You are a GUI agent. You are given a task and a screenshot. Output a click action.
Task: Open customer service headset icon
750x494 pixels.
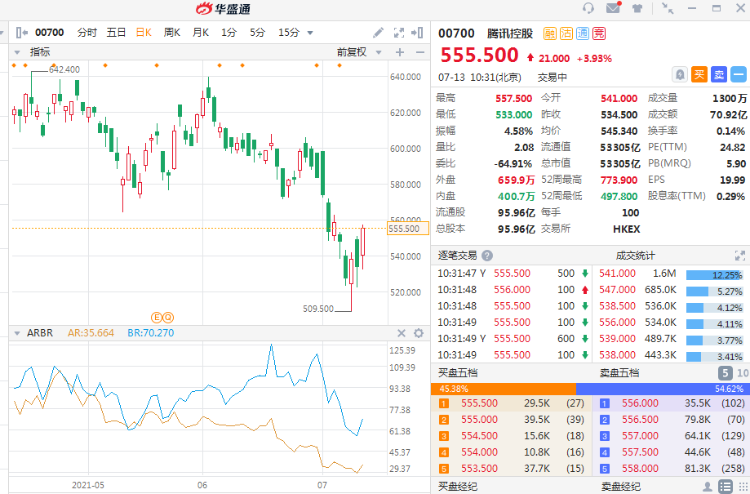(588, 8)
